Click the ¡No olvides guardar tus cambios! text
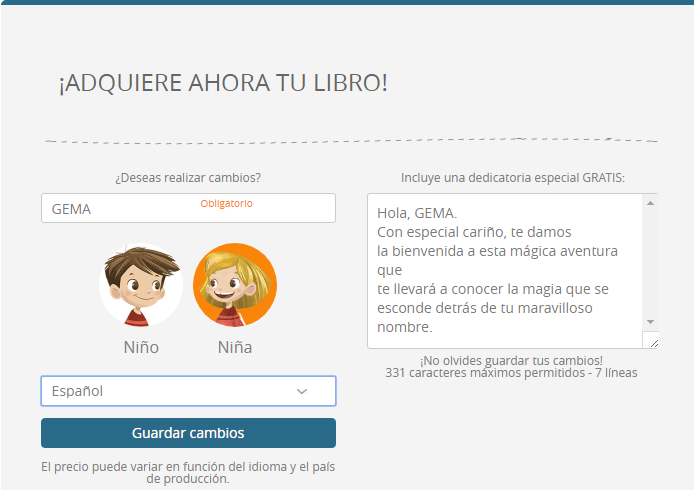Viewport: 694px width, 490px height. coord(511,360)
